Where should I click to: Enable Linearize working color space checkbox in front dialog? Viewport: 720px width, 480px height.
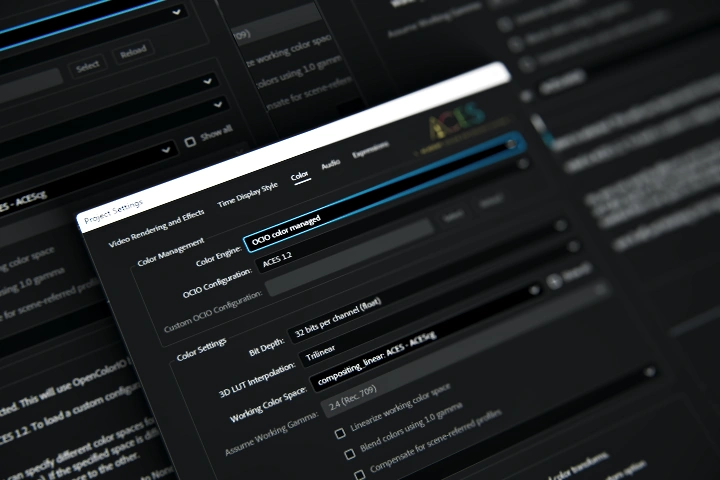340,433
